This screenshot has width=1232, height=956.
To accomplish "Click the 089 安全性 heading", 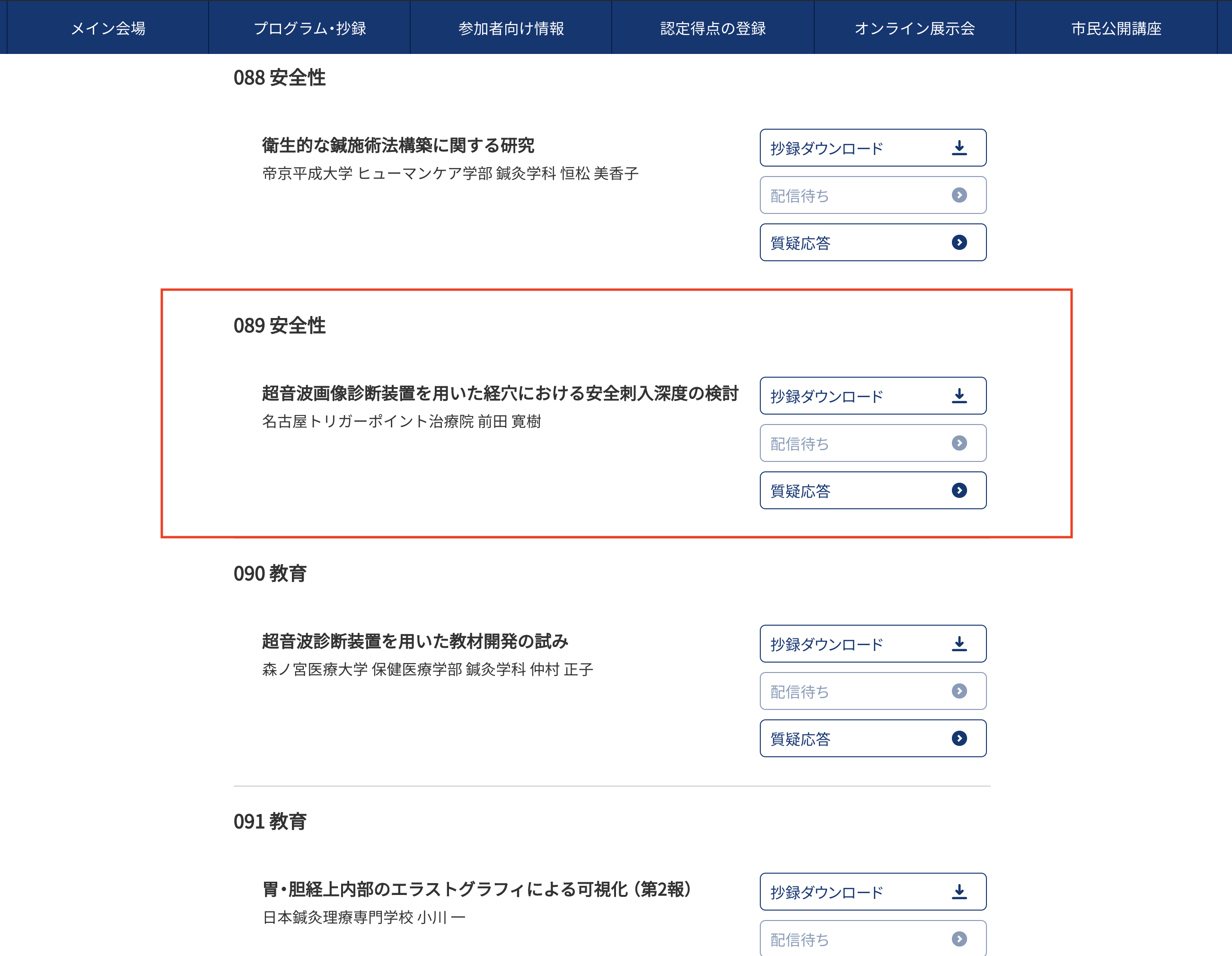I will [x=279, y=326].
